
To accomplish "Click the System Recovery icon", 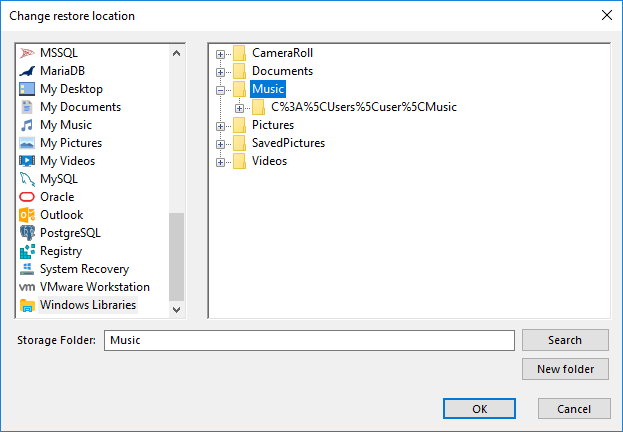I will coord(27,269).
